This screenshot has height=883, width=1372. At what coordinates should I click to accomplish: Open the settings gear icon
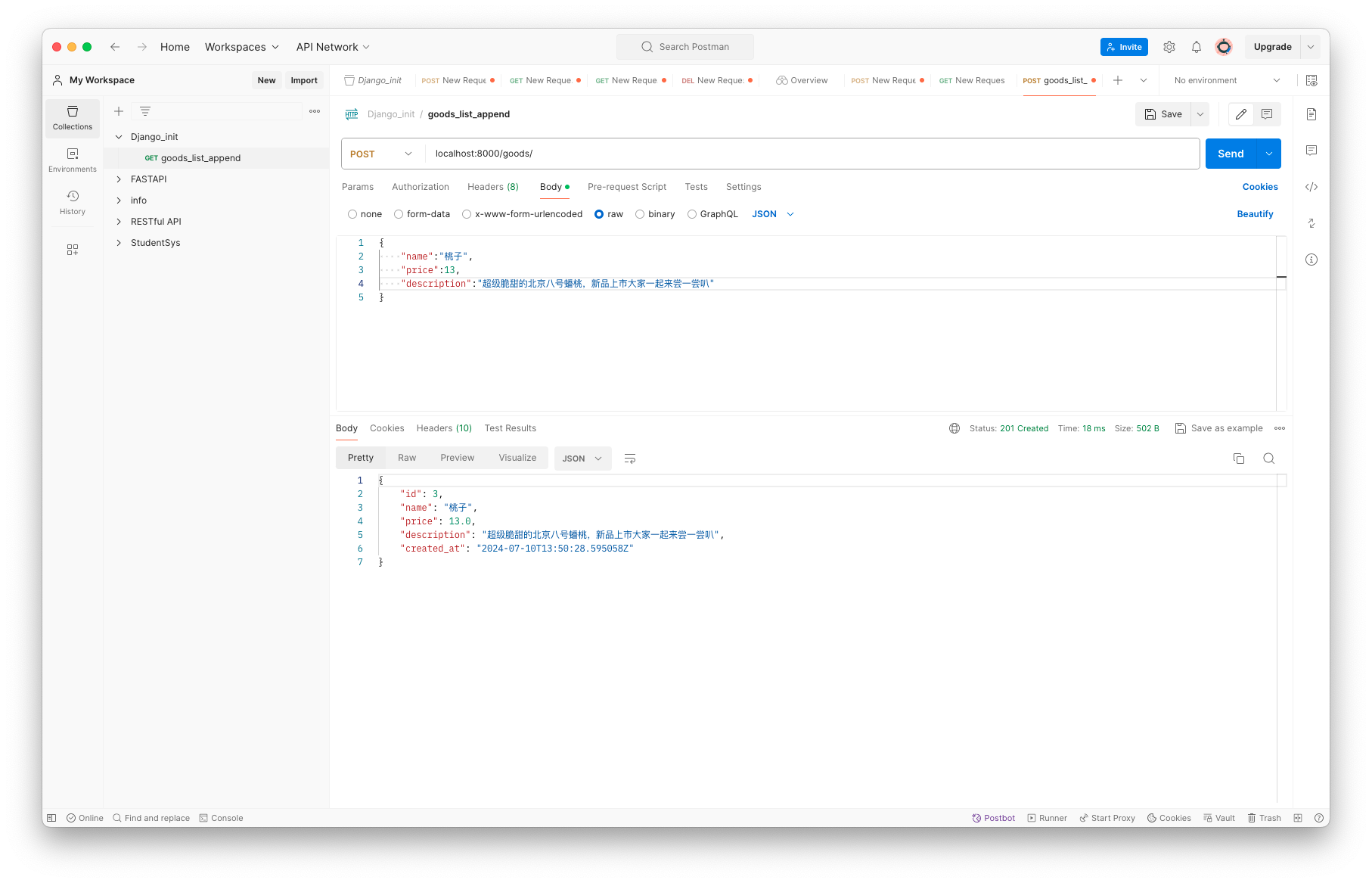pos(1169,47)
